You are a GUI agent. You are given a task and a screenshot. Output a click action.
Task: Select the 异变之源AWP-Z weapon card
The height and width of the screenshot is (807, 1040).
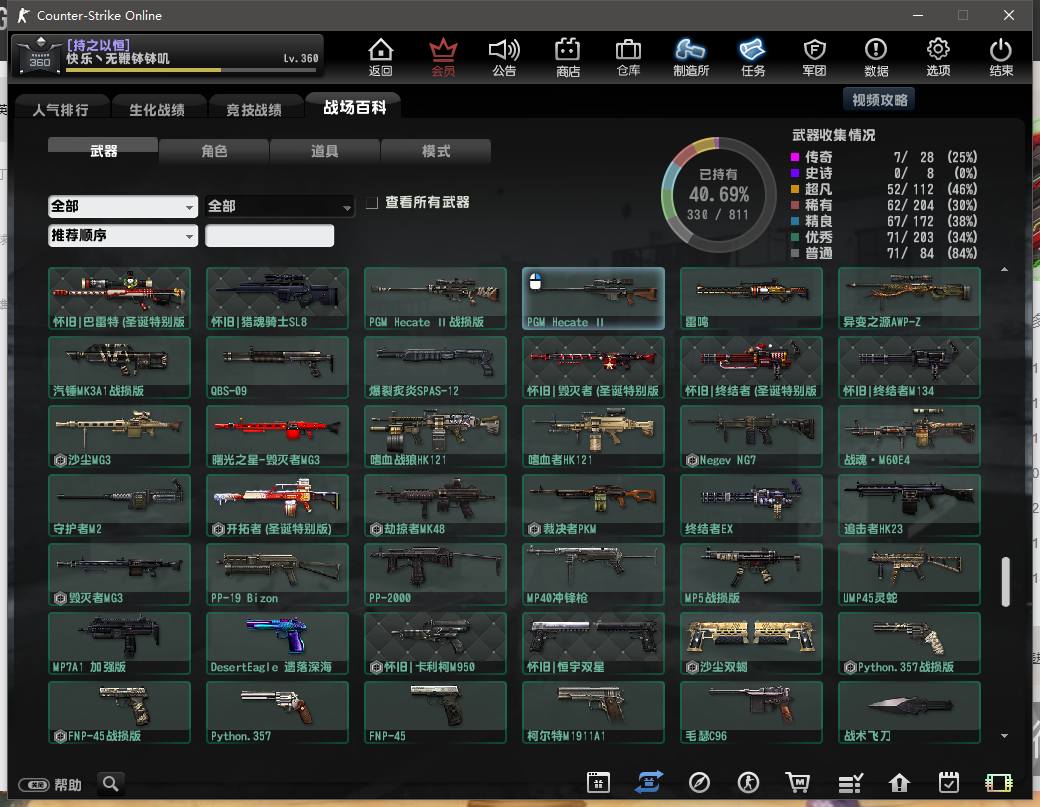[x=909, y=298]
